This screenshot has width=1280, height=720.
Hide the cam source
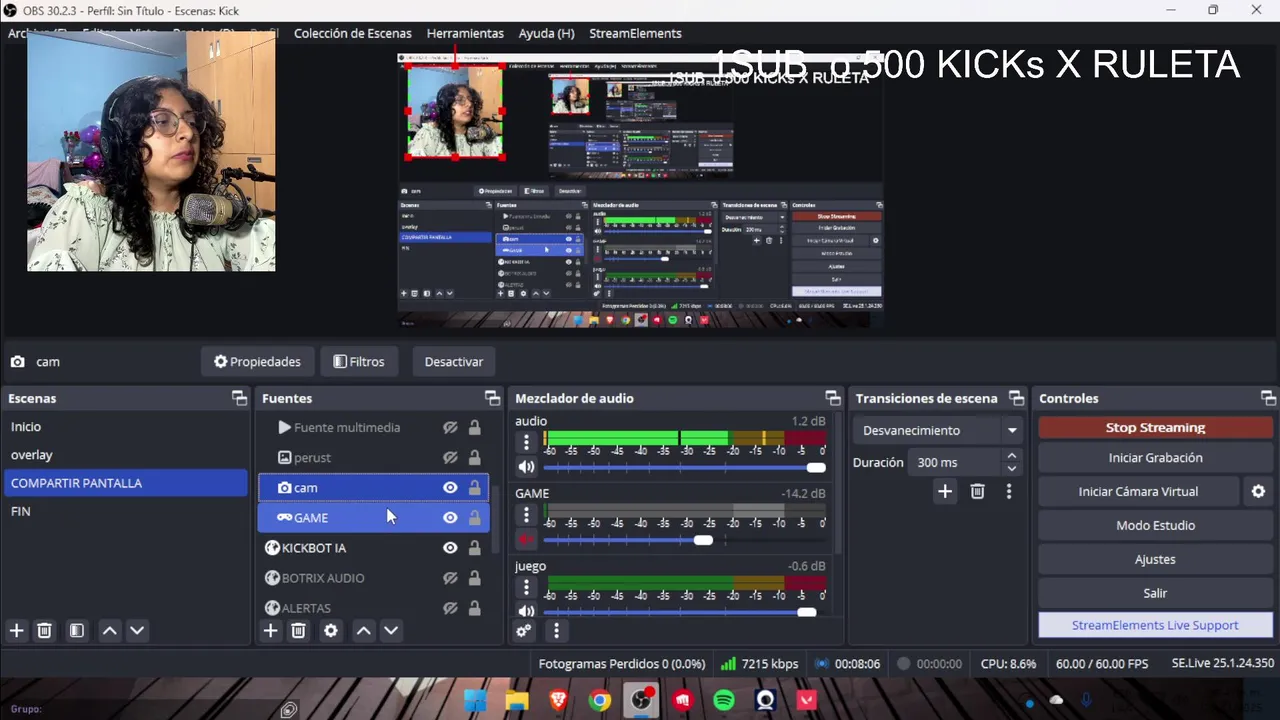pyautogui.click(x=450, y=487)
